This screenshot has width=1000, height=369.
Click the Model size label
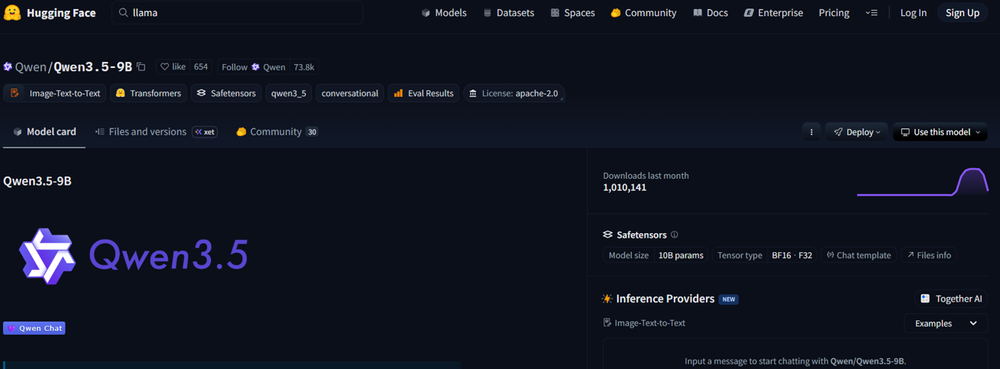point(628,255)
